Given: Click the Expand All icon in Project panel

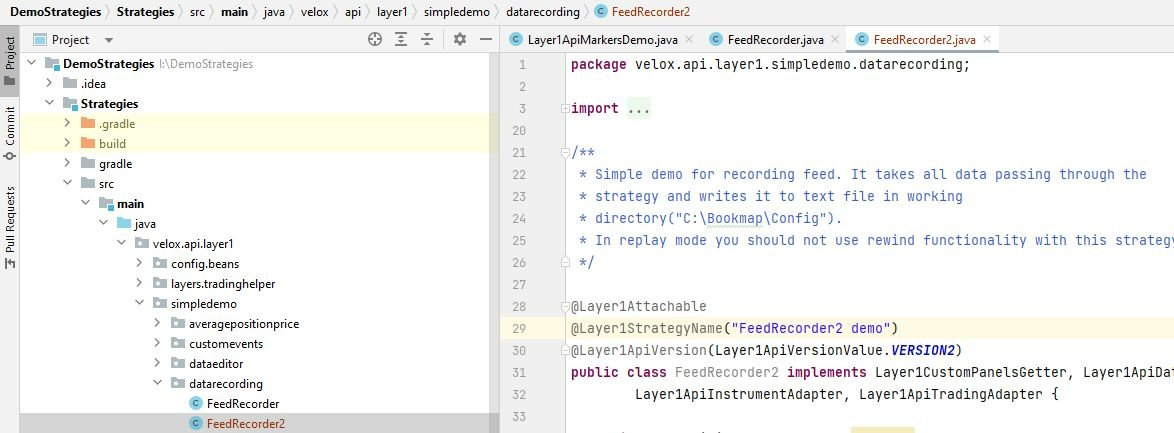Looking at the screenshot, I should 401,39.
